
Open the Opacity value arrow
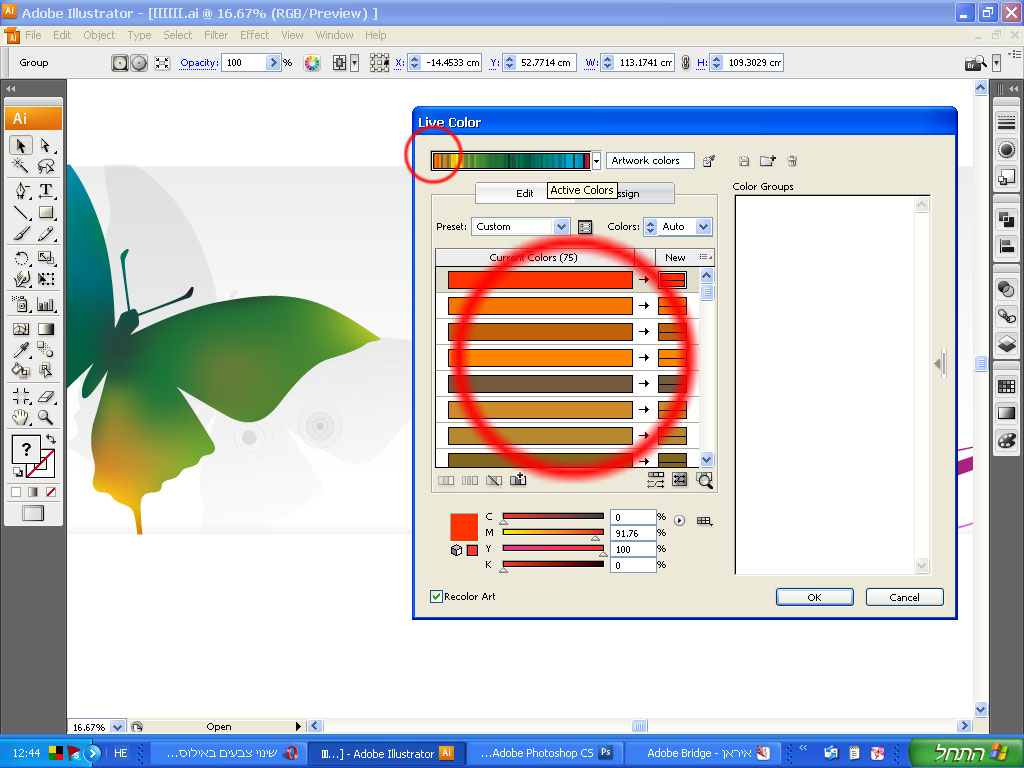pyautogui.click(x=274, y=63)
